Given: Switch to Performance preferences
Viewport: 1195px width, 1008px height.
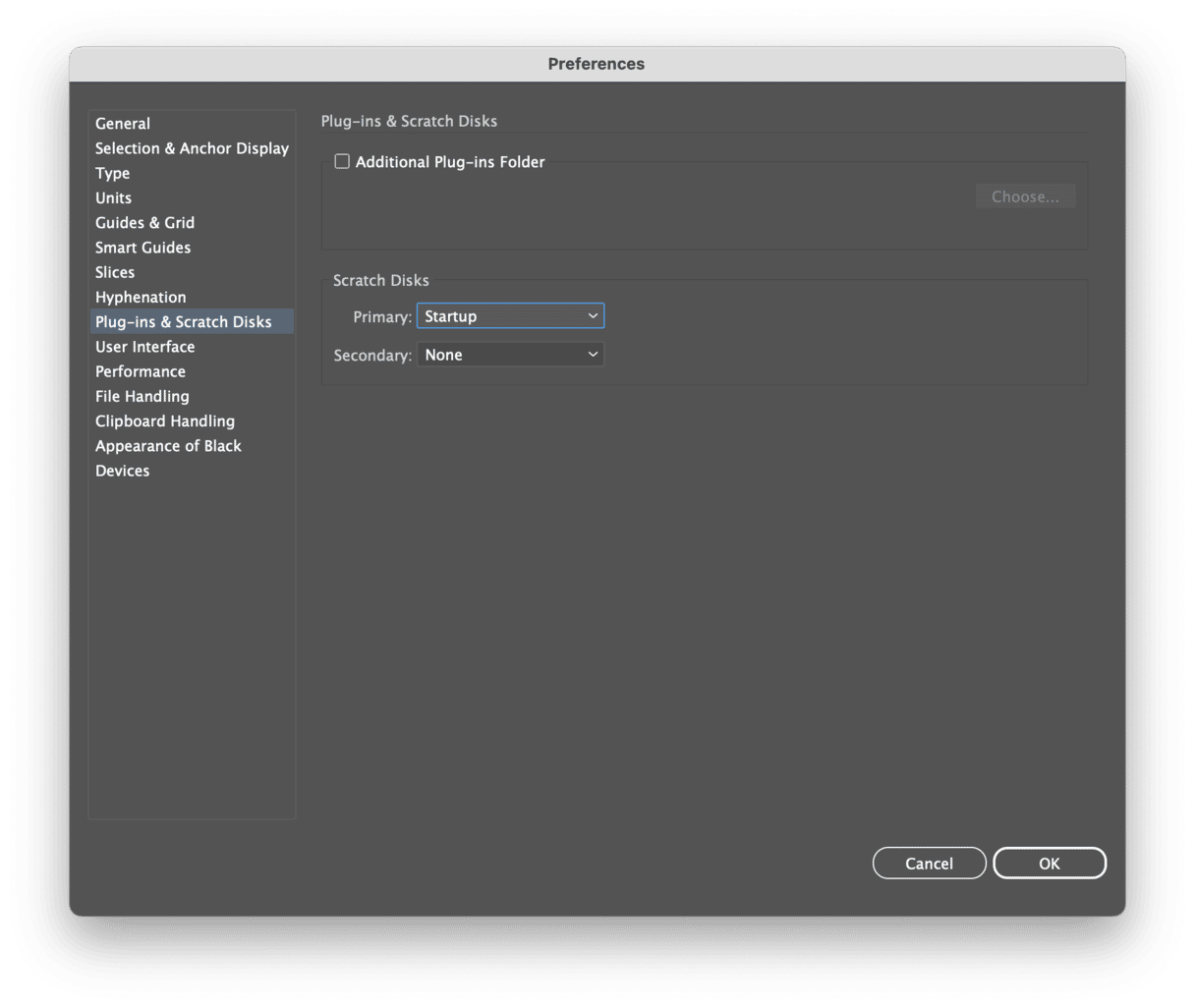Looking at the screenshot, I should [192, 371].
